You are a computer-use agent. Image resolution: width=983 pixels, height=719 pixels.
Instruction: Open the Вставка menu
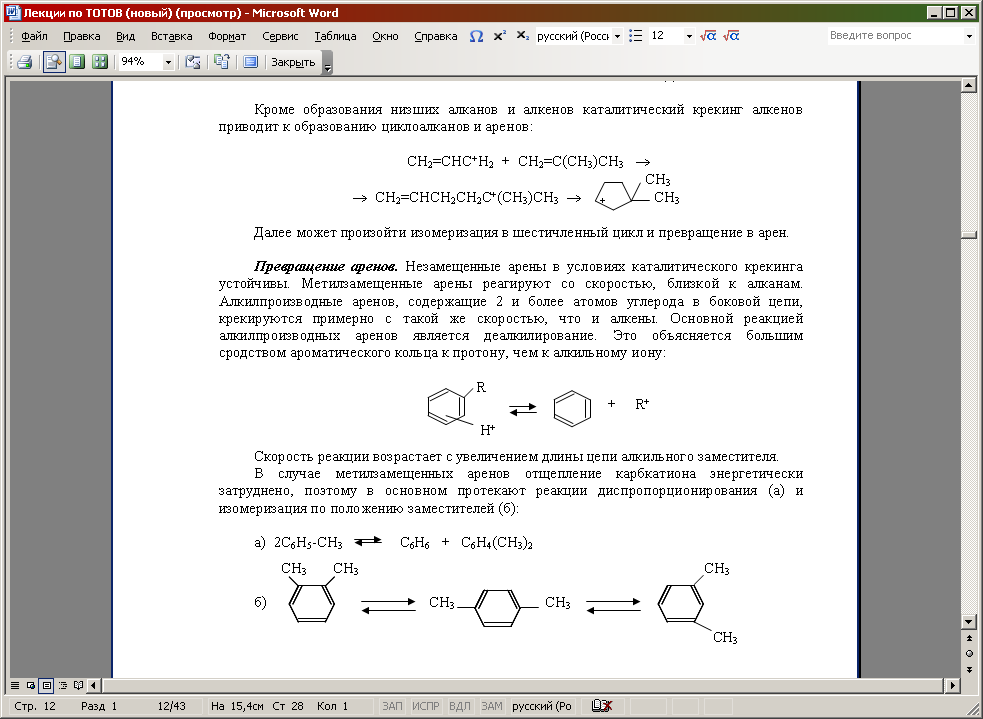(x=171, y=36)
